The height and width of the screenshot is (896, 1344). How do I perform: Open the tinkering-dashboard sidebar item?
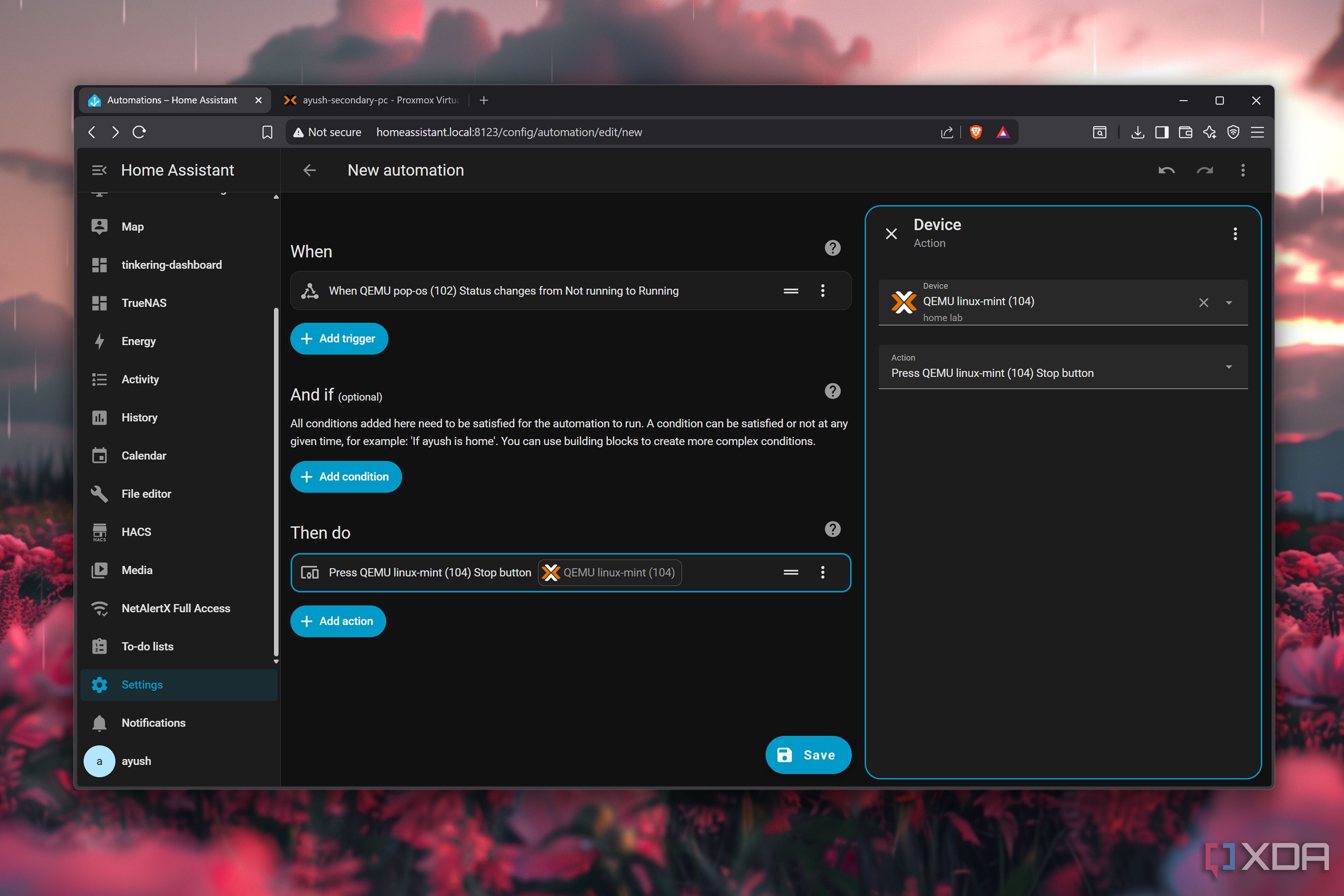[x=179, y=265]
